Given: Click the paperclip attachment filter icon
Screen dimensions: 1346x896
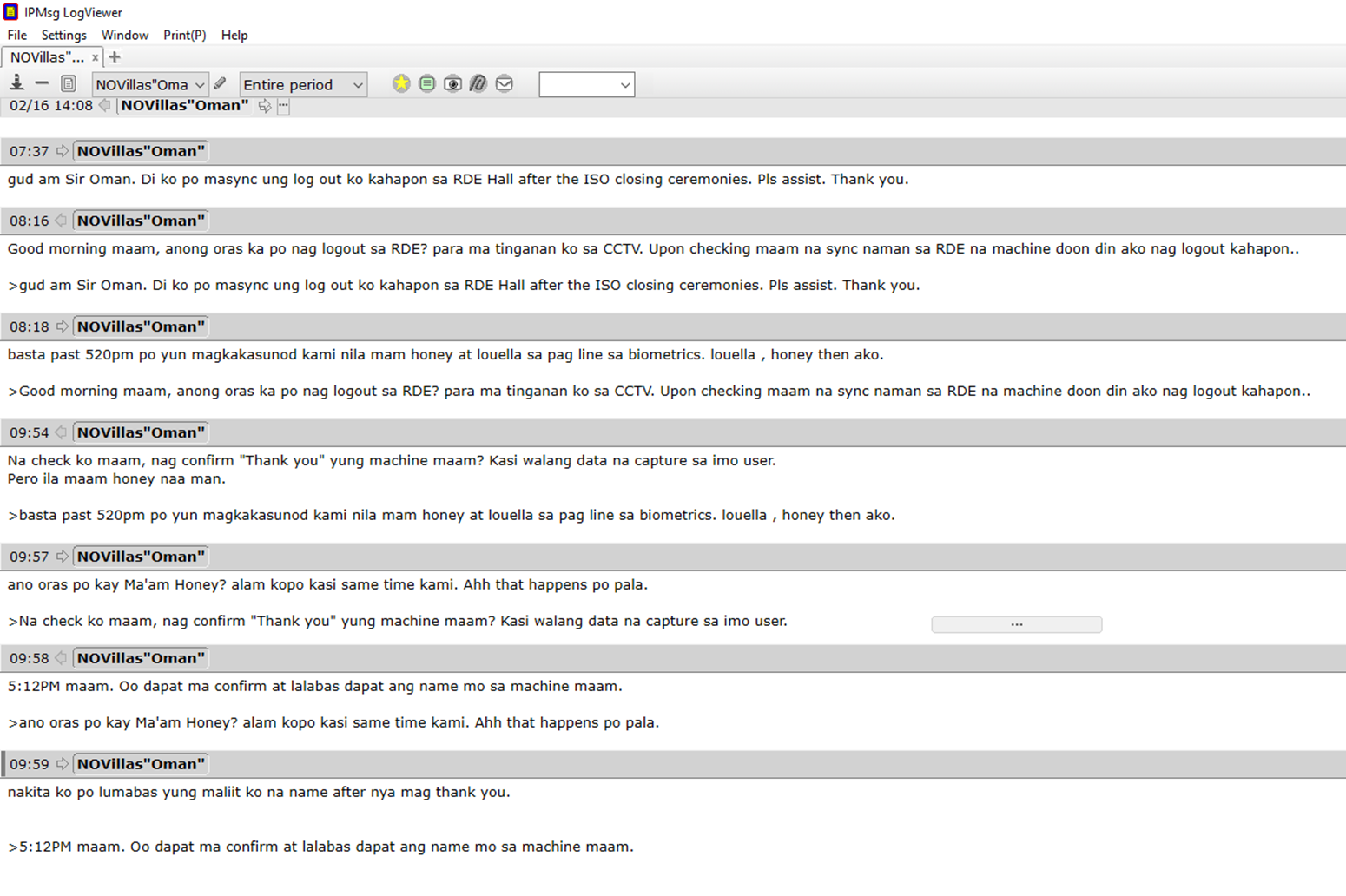Looking at the screenshot, I should [x=478, y=83].
